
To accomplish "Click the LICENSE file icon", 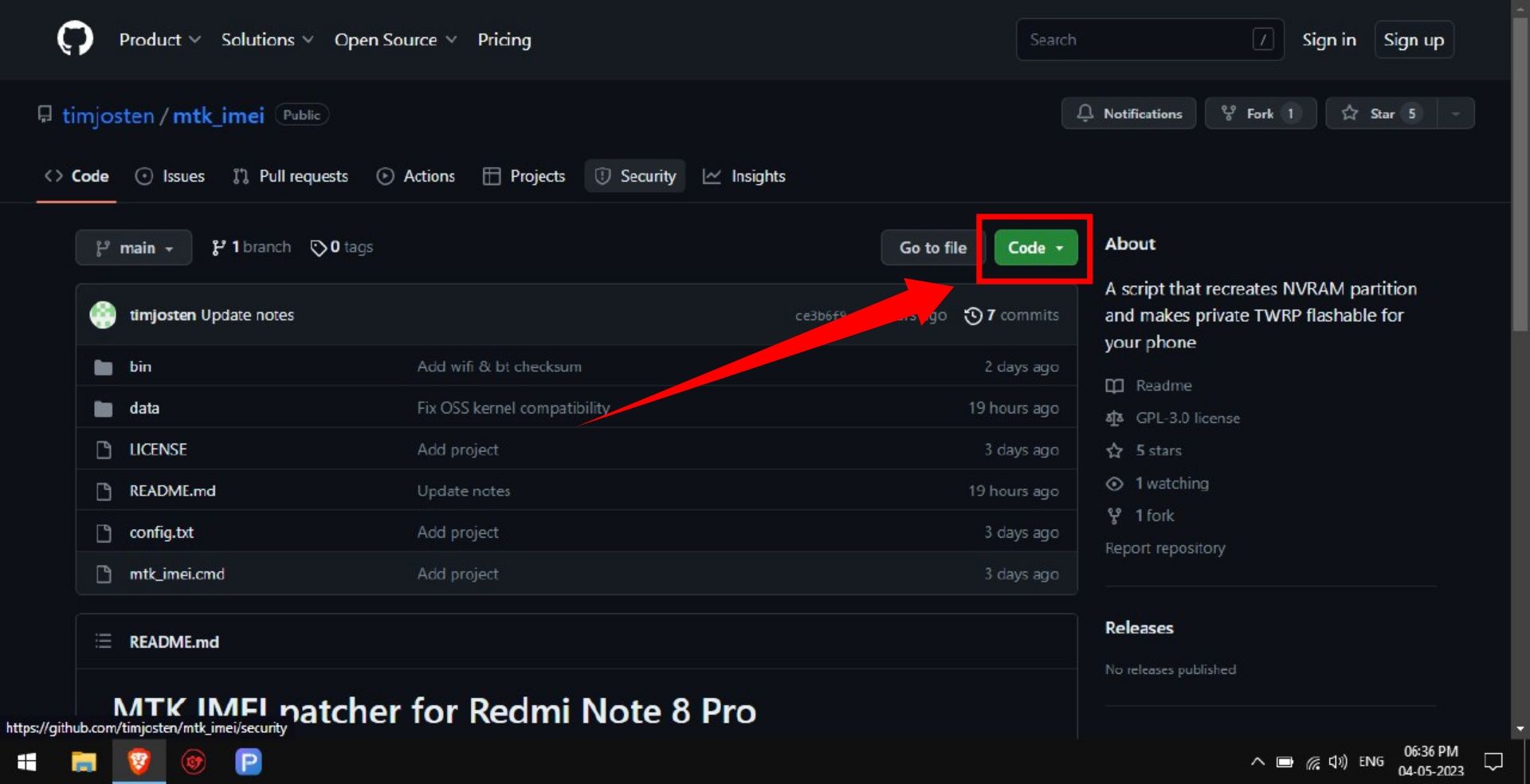I will [104, 450].
